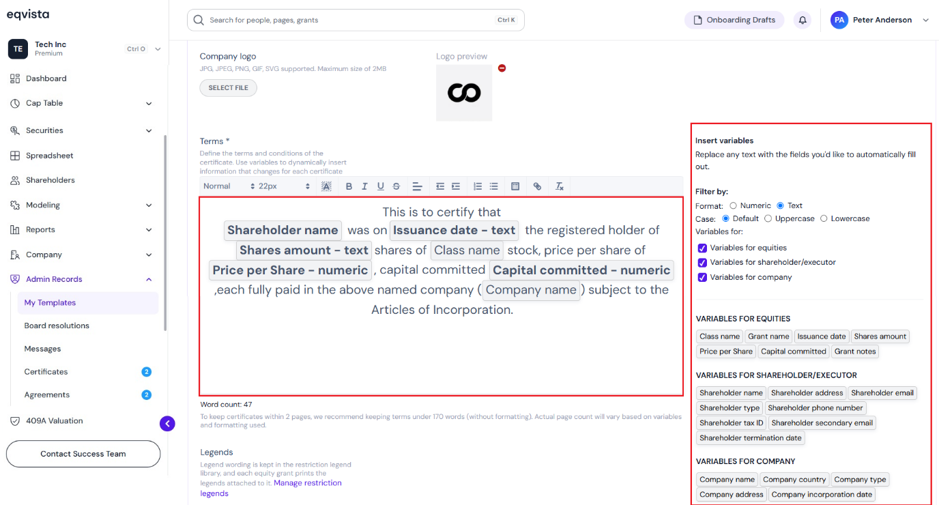Insert a bulleted list

(493, 186)
